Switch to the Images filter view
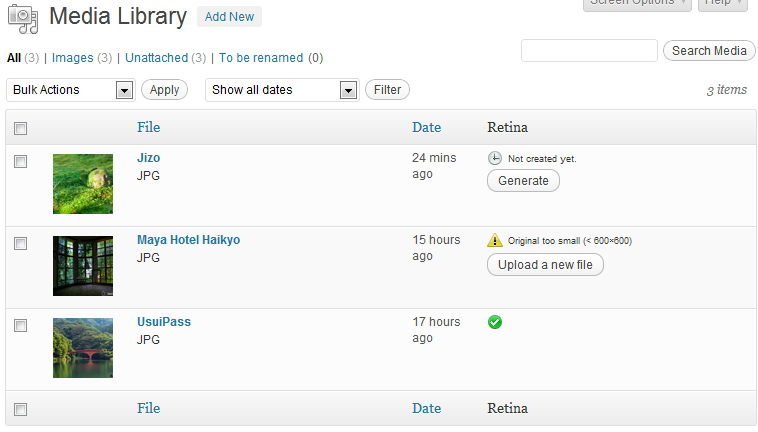Viewport: 758px width, 432px height. point(73,58)
